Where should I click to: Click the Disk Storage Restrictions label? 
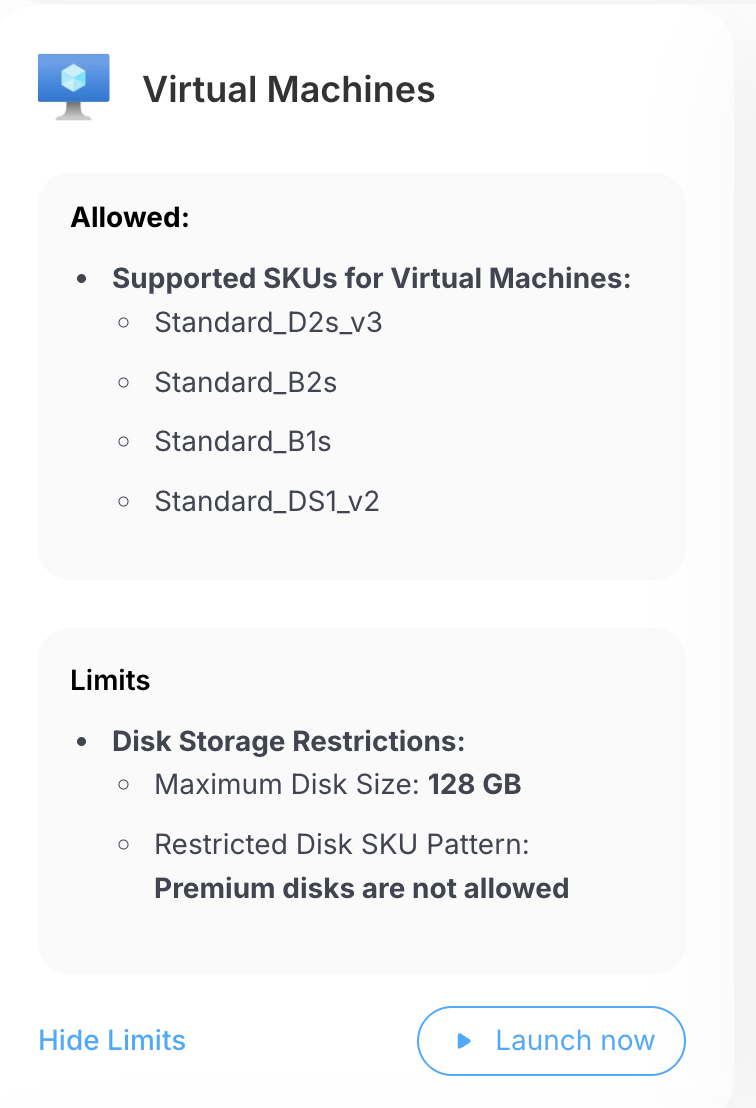point(288,741)
